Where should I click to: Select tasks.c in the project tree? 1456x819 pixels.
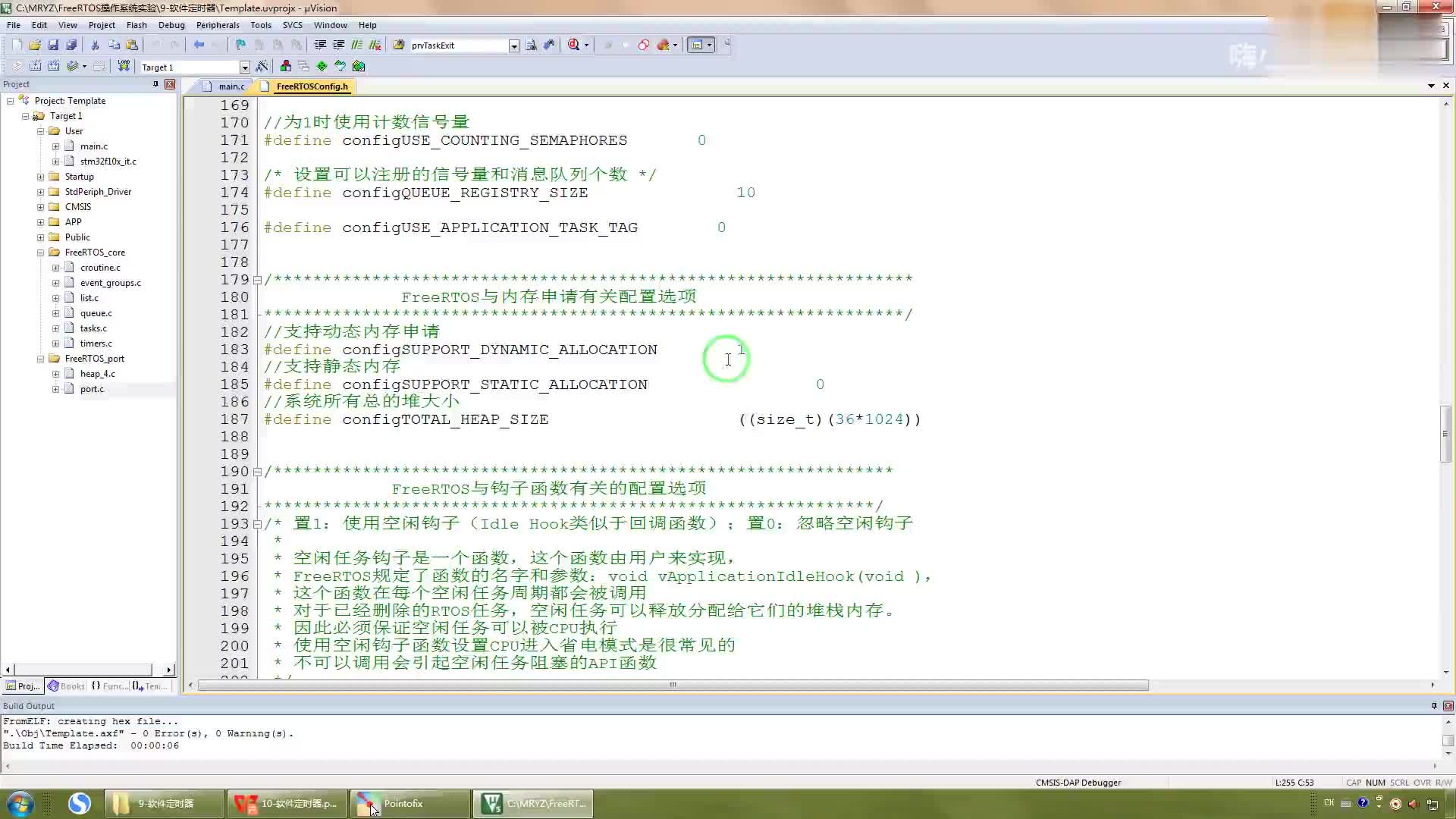click(x=93, y=328)
